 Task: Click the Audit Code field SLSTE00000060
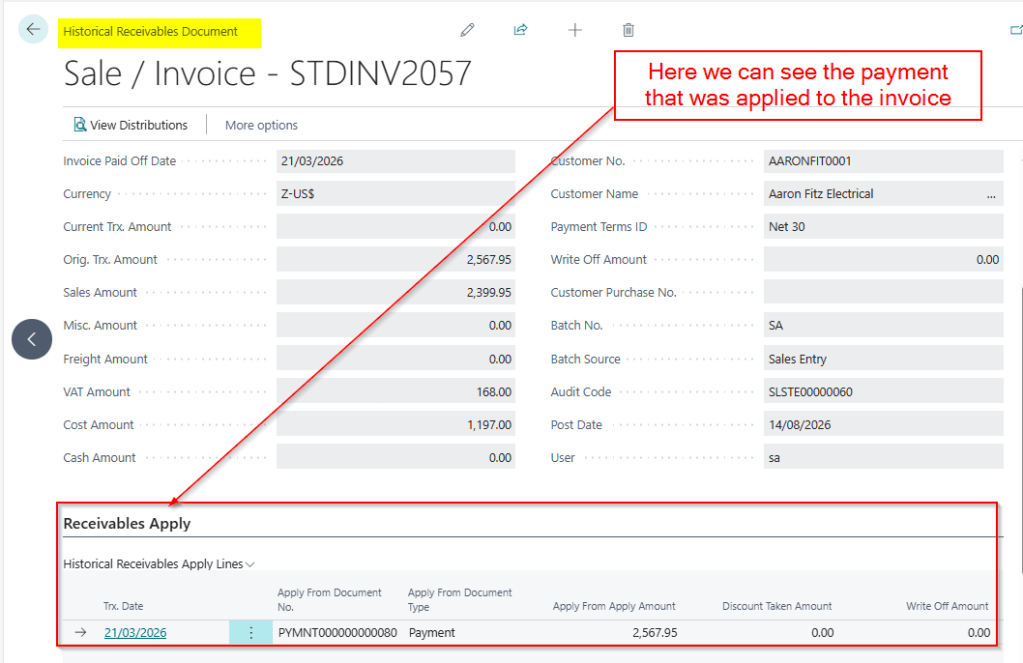pos(882,392)
